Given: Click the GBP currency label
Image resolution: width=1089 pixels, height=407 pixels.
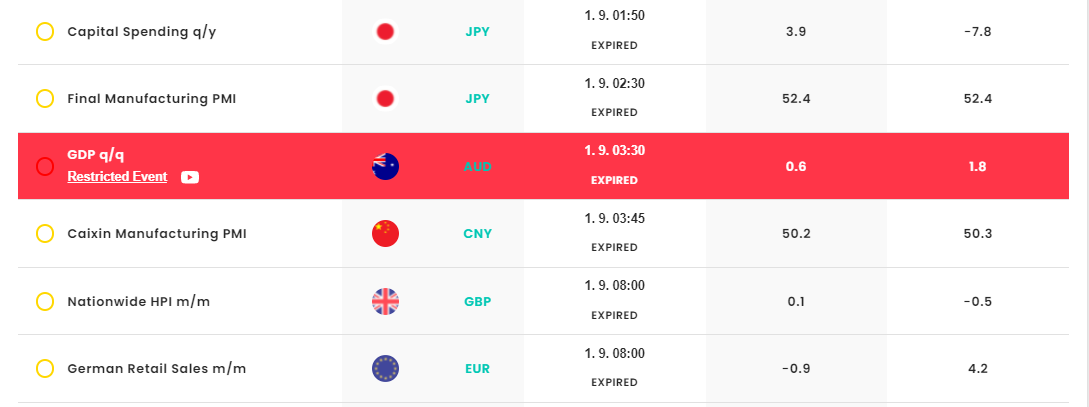Looking at the screenshot, I should click(478, 301).
